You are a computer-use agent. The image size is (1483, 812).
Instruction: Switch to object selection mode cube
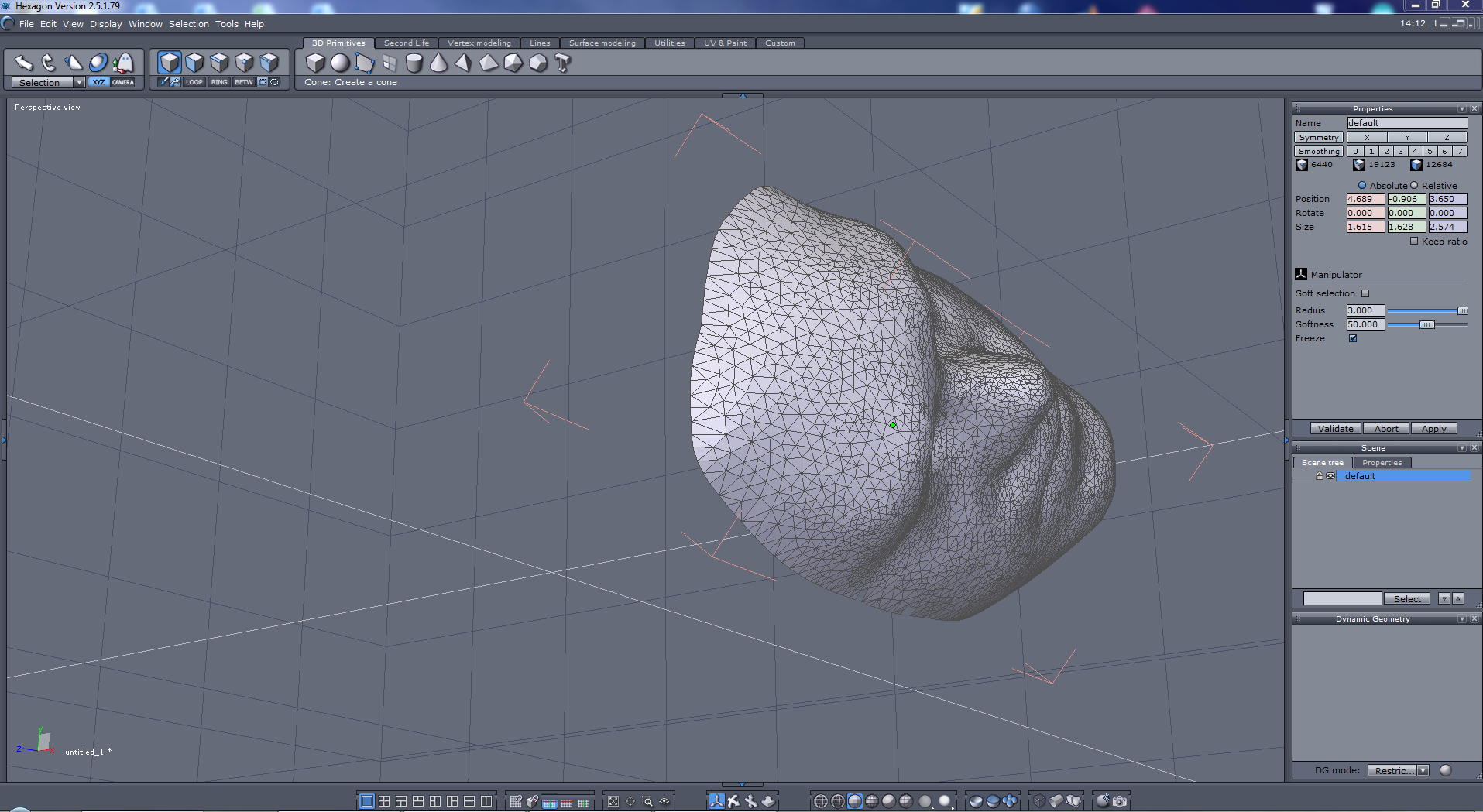pos(170,63)
